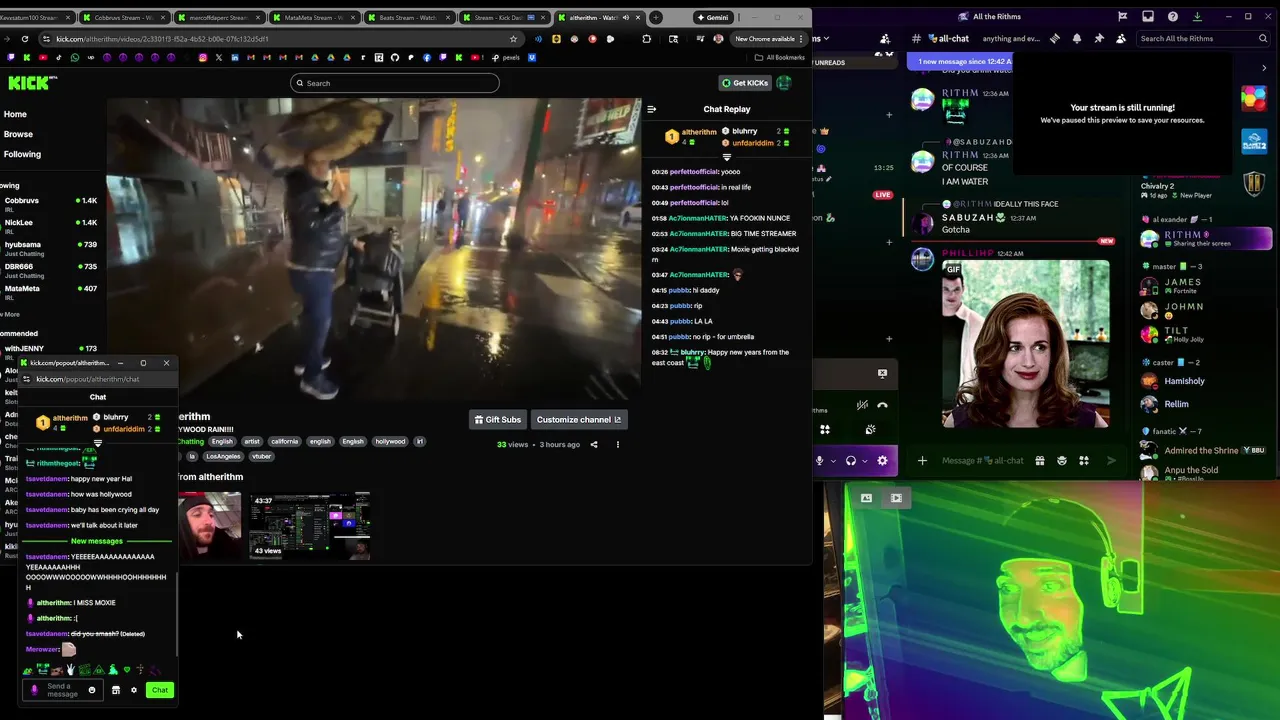Open pinned messages in Discord
The height and width of the screenshot is (720, 1280).
coord(1098,38)
